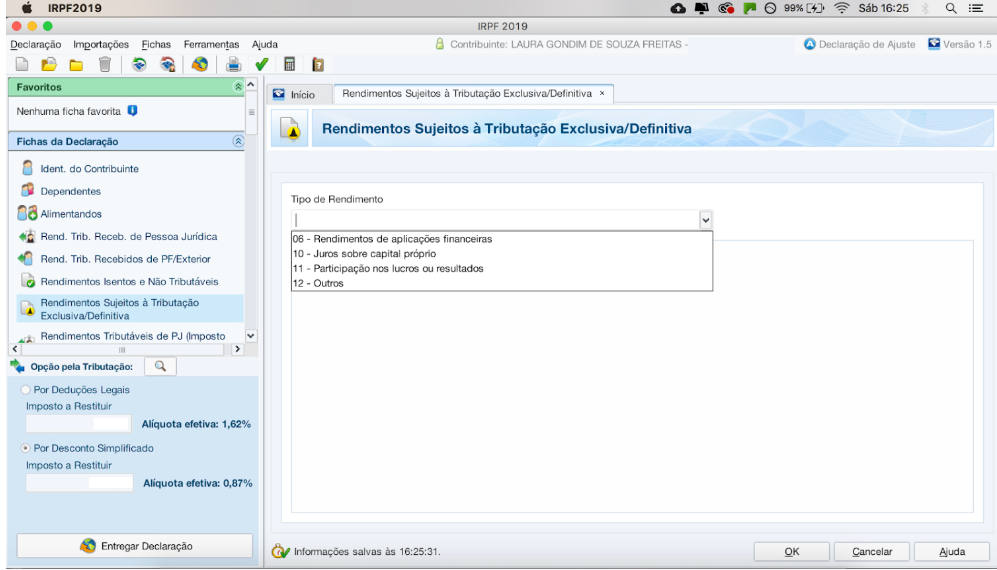
Task: Click the Versão 1.5 Receita logo icon
Action: click(x=933, y=44)
